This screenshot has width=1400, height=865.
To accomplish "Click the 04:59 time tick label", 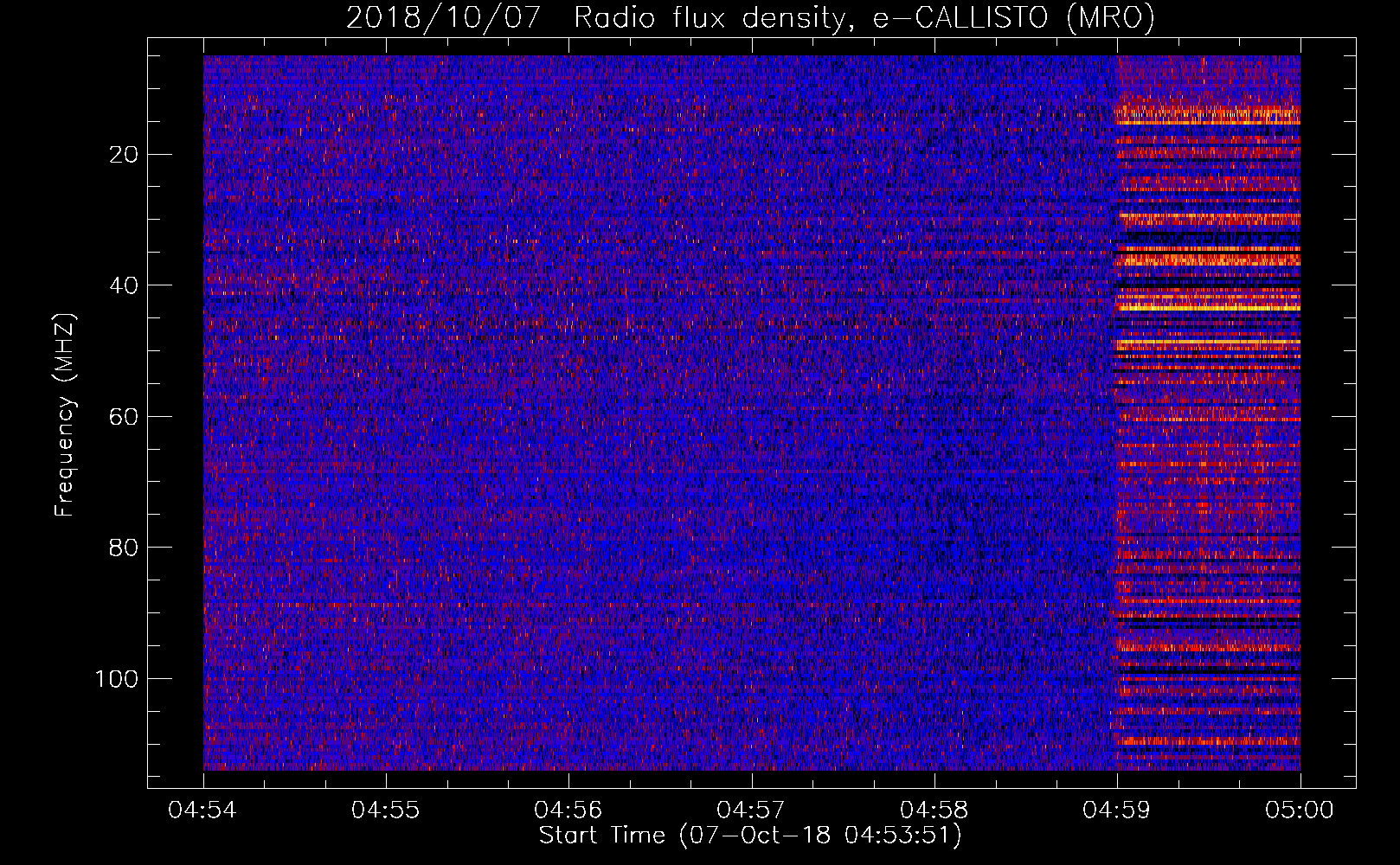I will coord(1117,810).
